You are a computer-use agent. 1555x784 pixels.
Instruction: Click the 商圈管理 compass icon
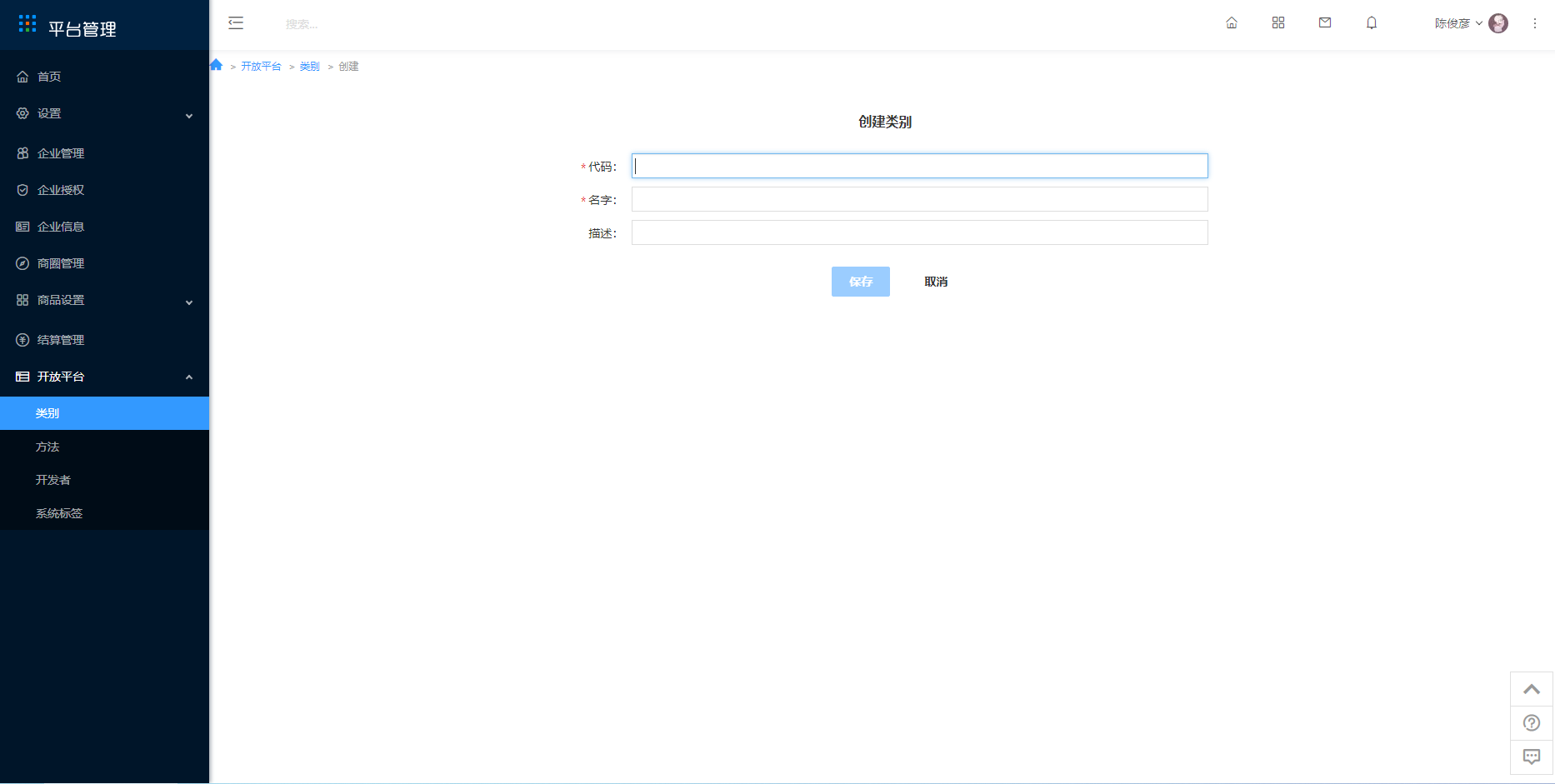[x=22, y=263]
